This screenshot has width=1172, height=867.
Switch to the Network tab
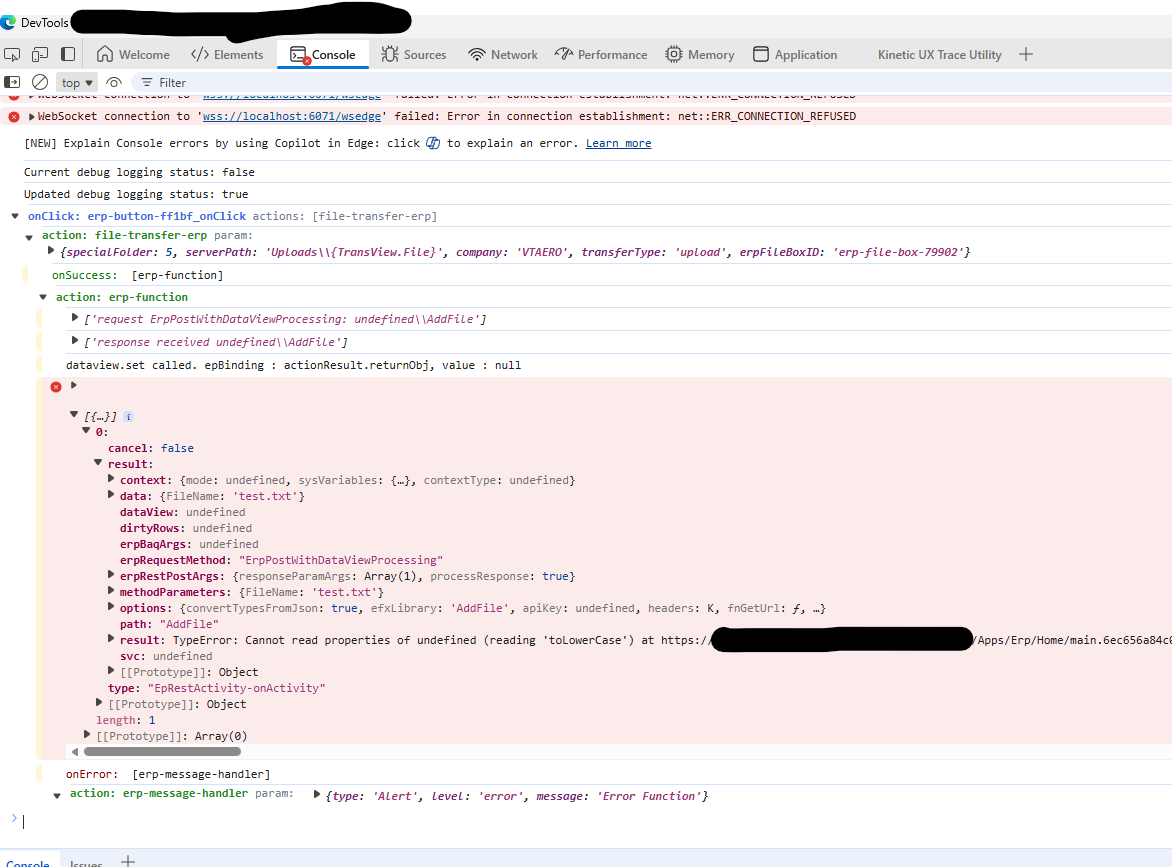pyautogui.click(x=503, y=54)
